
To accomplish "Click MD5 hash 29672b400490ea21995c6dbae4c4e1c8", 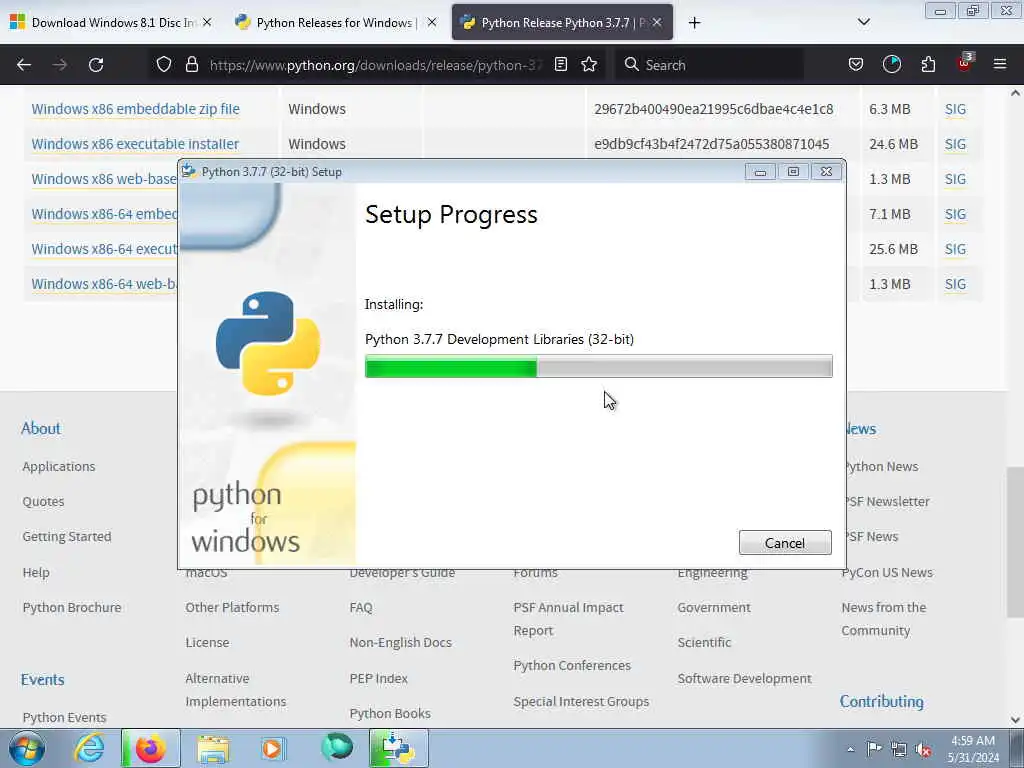I will point(713,109).
